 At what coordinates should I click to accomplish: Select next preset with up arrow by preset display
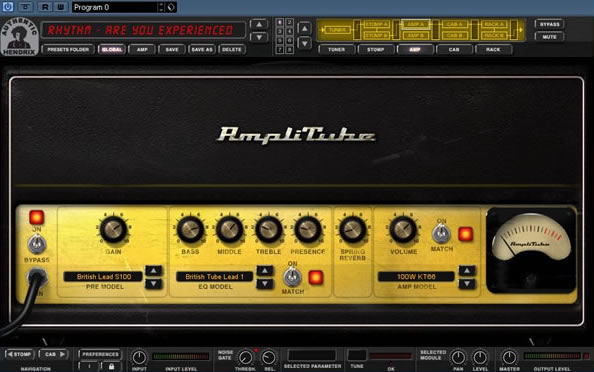[x=259, y=25]
